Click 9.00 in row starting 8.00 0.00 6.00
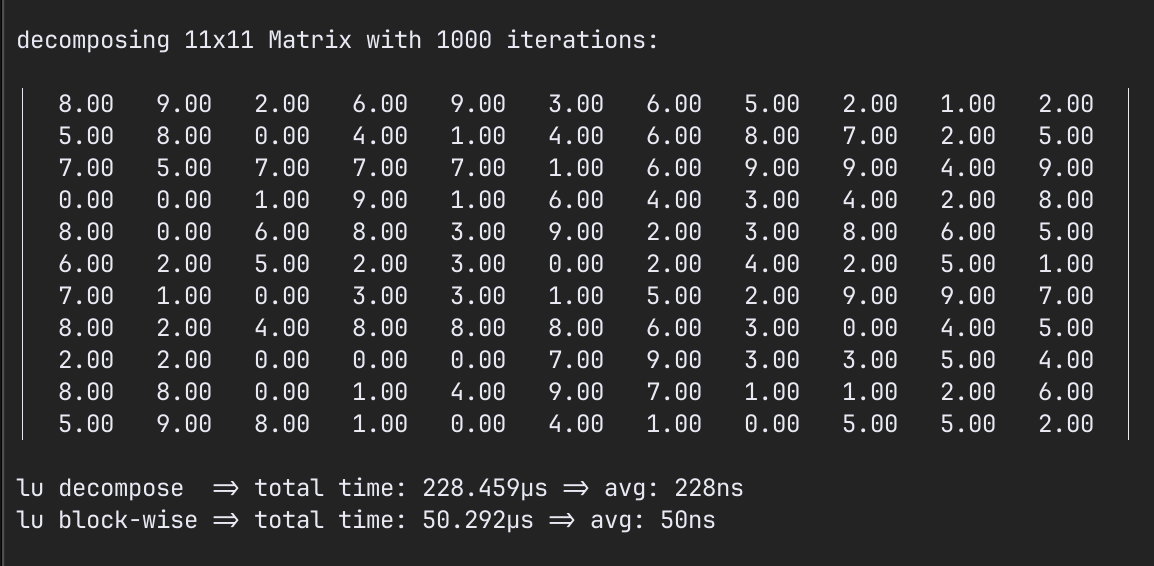This screenshot has height=566, width=1154. click(x=576, y=232)
